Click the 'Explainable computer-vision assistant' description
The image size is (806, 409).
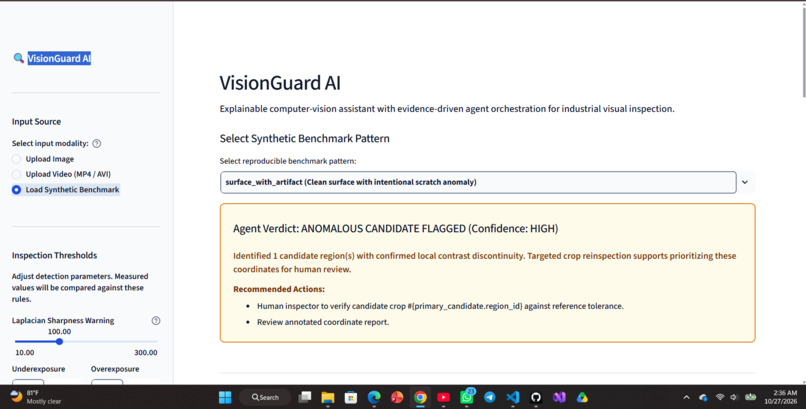[x=447, y=109]
